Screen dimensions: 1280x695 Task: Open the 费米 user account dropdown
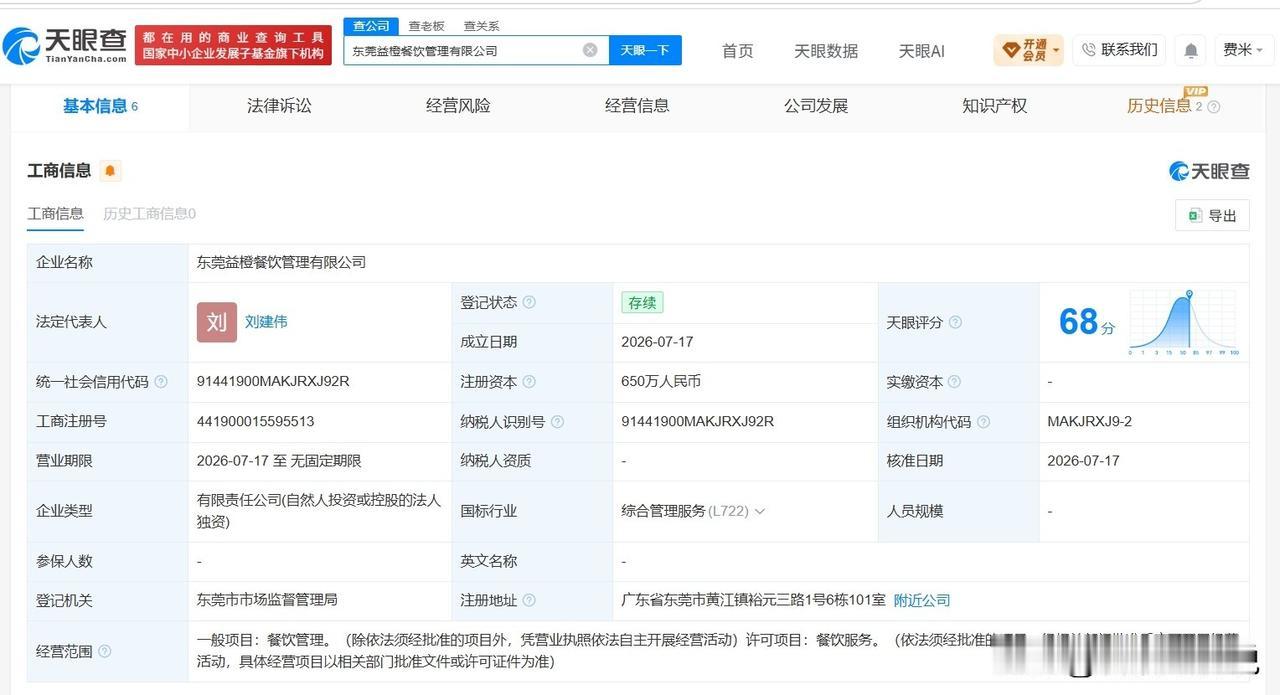1243,50
